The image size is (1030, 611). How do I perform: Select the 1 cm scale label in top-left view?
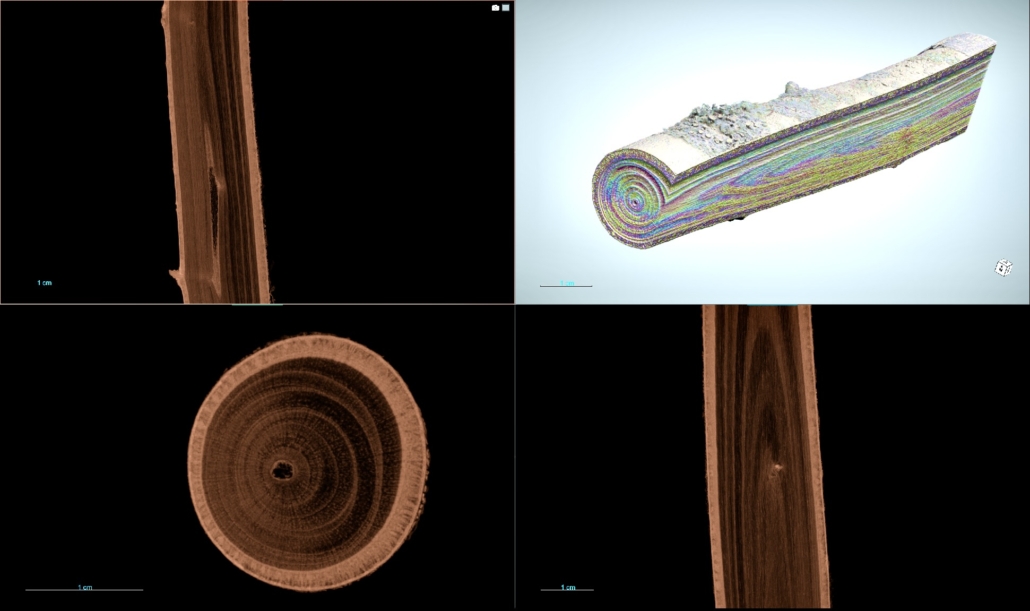pyautogui.click(x=44, y=283)
